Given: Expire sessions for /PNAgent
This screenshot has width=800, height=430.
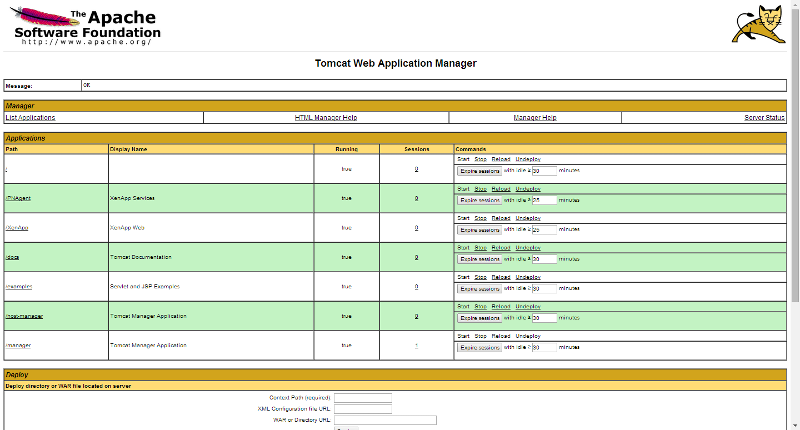Looking at the screenshot, I should point(480,200).
